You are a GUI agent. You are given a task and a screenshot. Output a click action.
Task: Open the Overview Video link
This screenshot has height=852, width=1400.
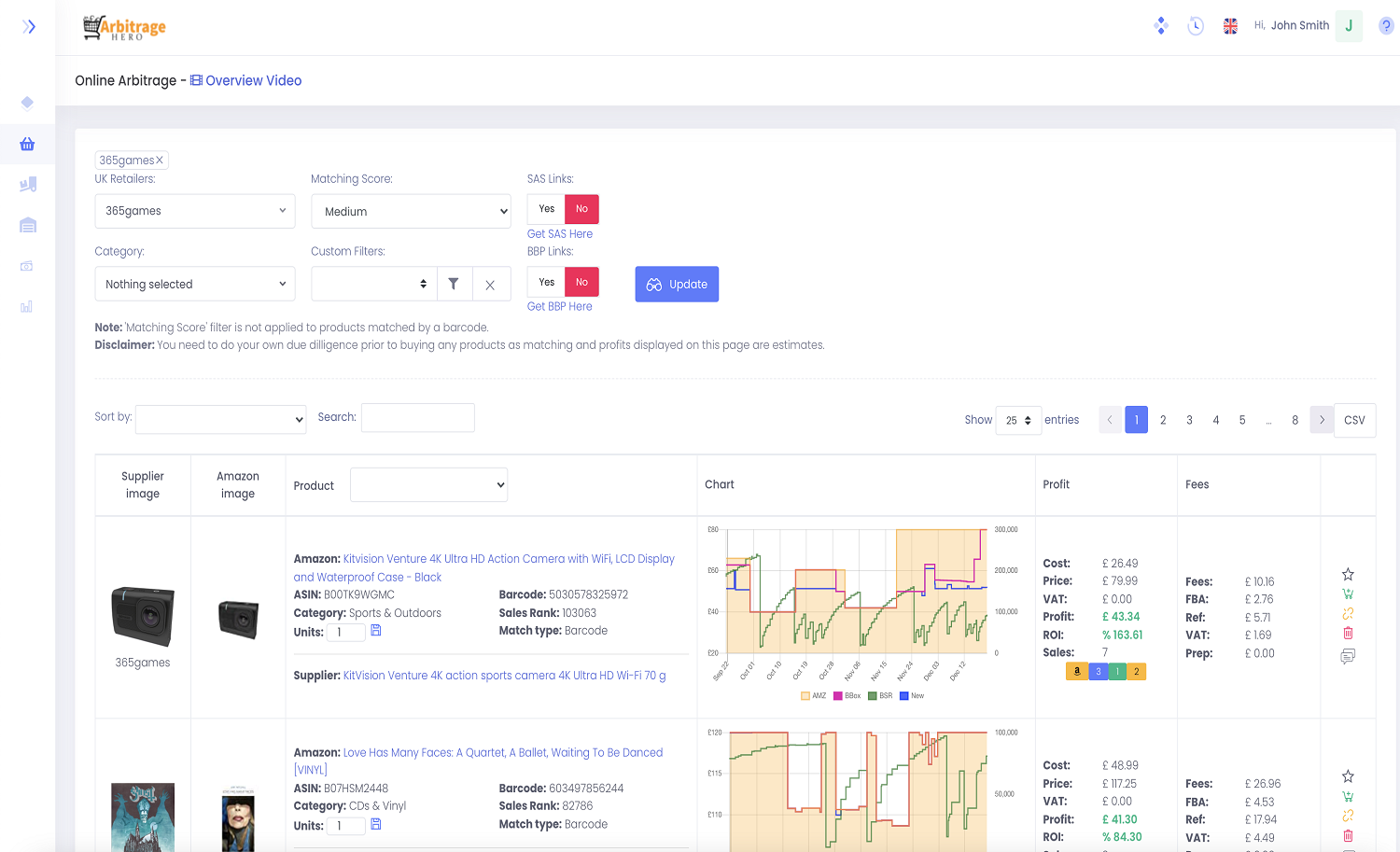246,80
